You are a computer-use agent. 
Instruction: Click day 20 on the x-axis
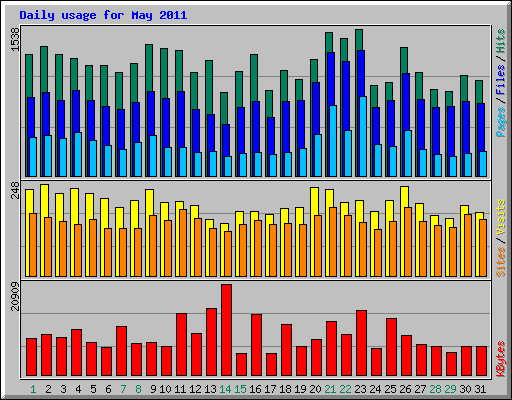[x=315, y=389]
